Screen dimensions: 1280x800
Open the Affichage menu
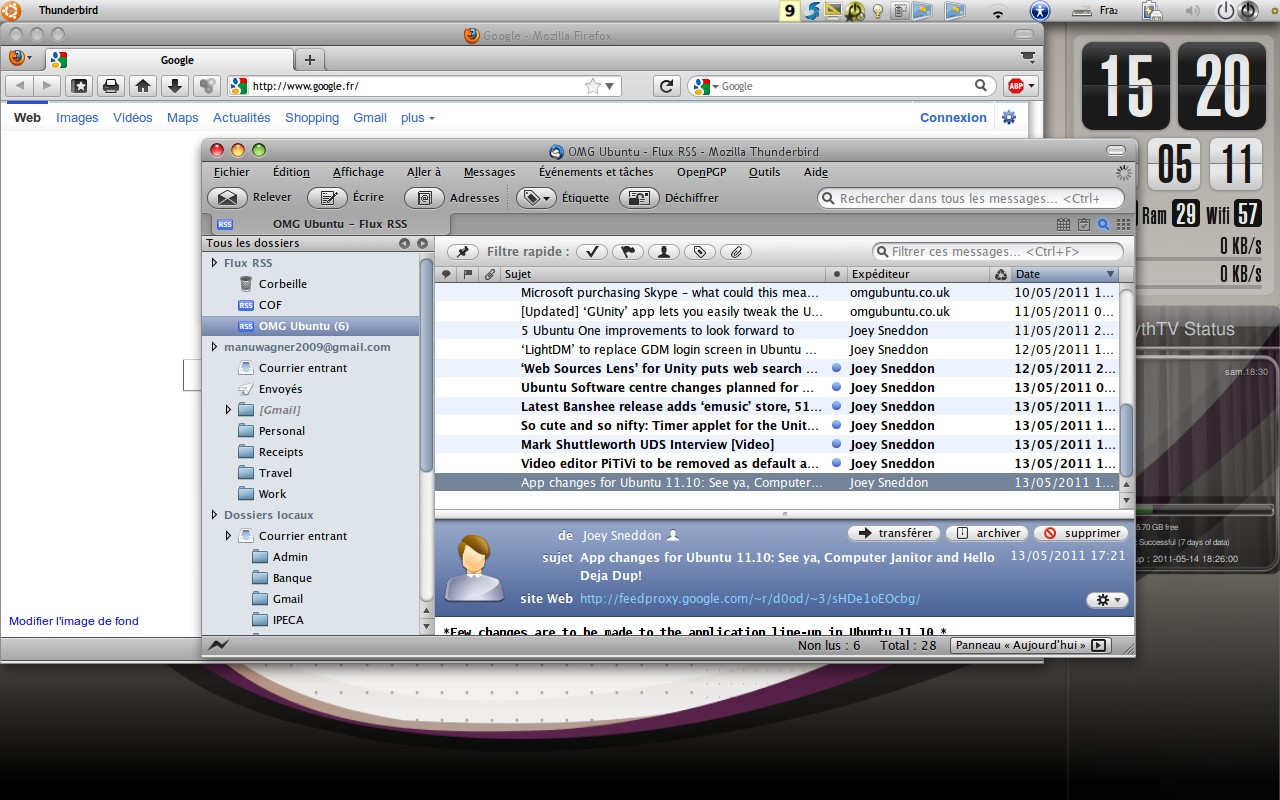coord(358,172)
